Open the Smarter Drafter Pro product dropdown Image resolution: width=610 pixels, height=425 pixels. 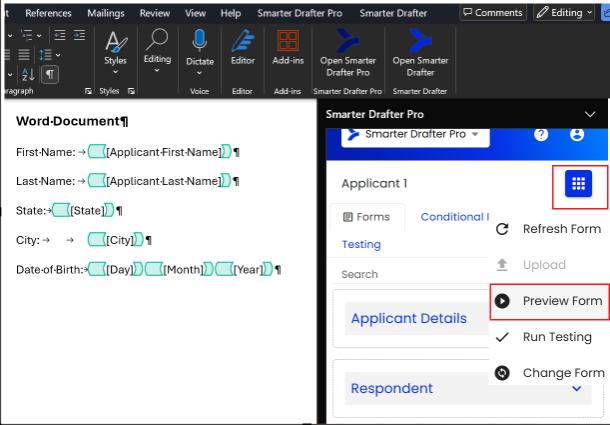(x=415, y=135)
